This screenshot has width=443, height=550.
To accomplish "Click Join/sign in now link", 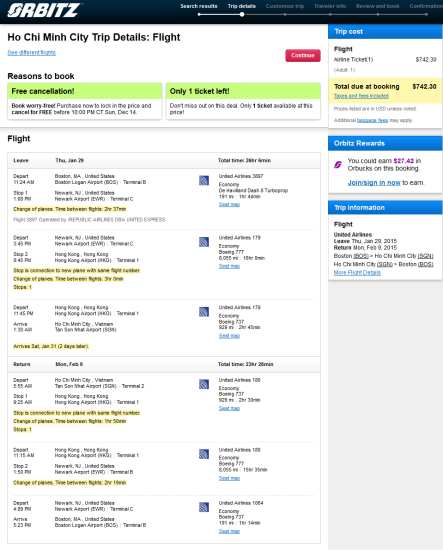I will coord(374,183).
